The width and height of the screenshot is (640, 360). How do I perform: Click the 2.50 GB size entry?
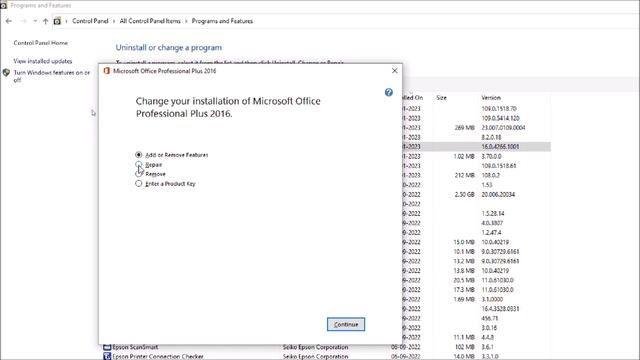click(x=464, y=194)
